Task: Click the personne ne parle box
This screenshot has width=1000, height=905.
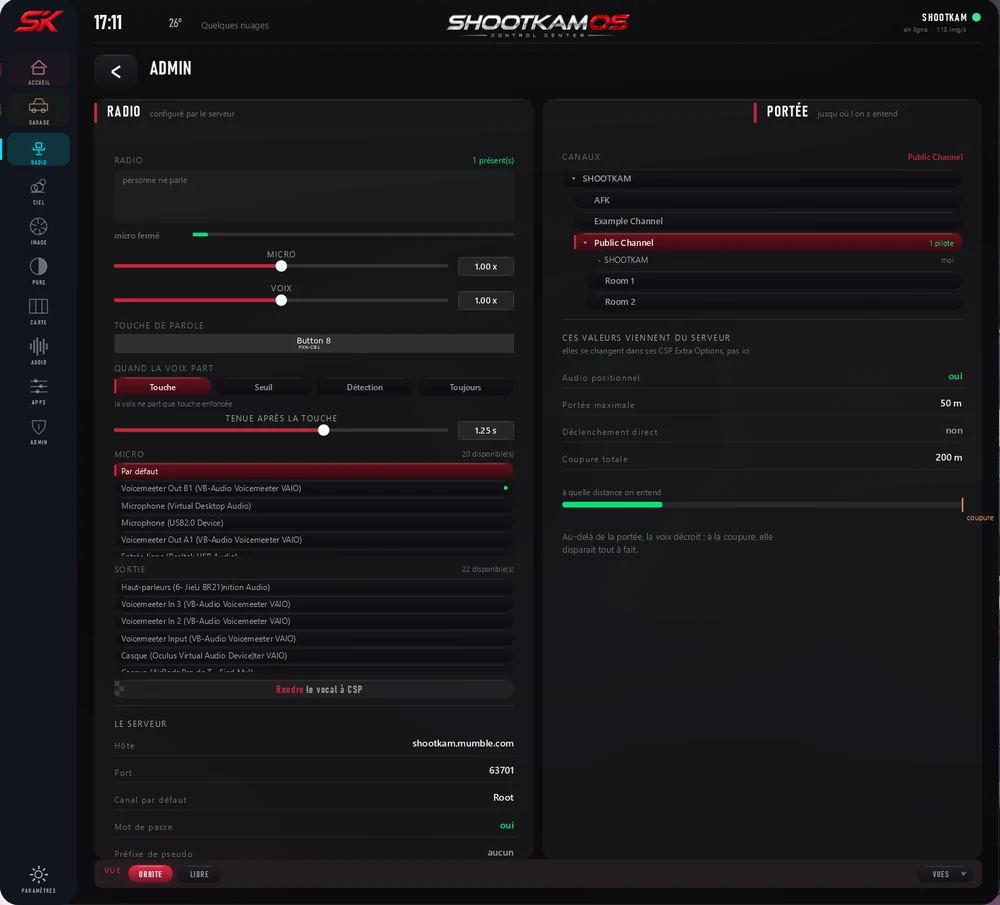Action: point(314,196)
